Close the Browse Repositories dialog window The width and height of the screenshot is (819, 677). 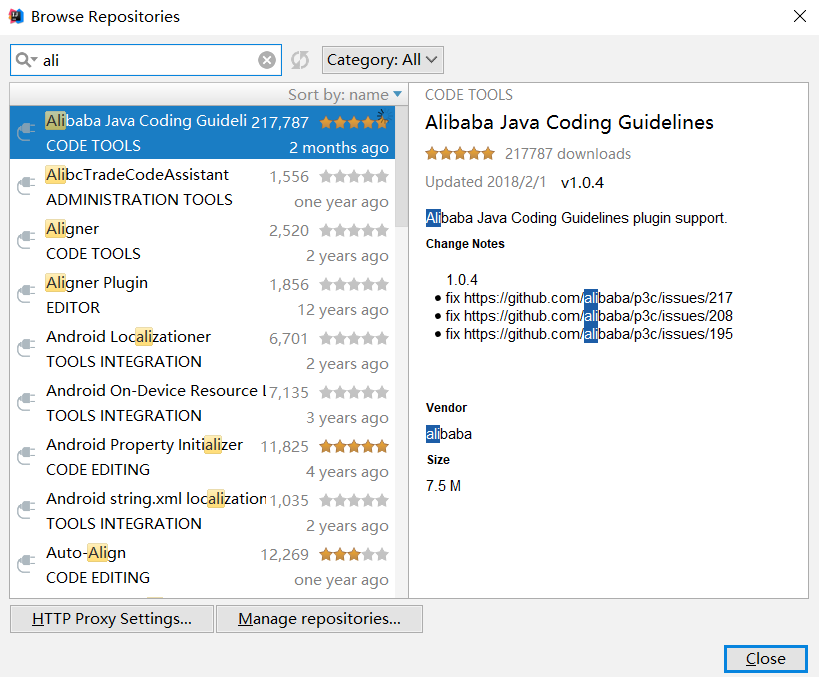coord(800,16)
